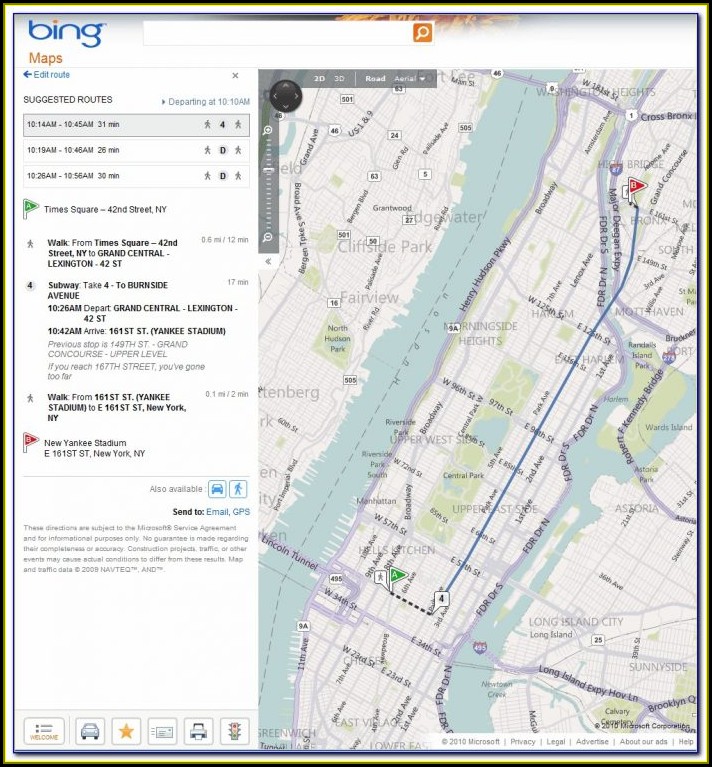Click the Email send-to link
Image resolution: width=712 pixels, height=767 pixels.
point(217,512)
